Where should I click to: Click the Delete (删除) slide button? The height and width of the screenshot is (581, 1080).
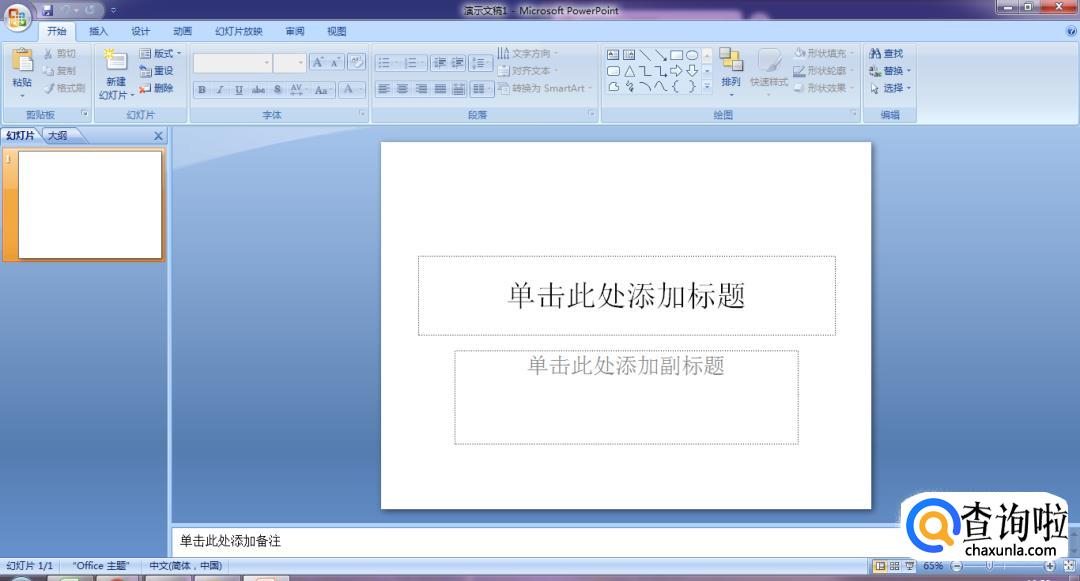pos(156,88)
